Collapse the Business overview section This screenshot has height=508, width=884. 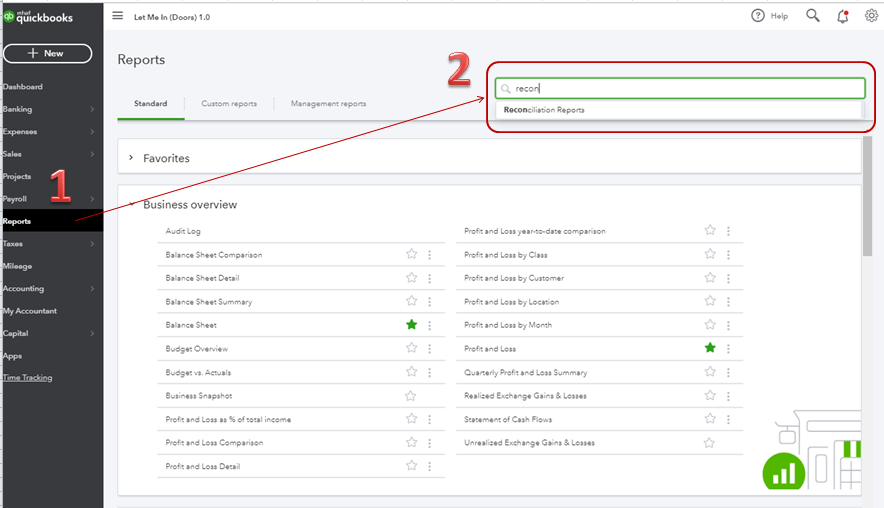(x=131, y=204)
